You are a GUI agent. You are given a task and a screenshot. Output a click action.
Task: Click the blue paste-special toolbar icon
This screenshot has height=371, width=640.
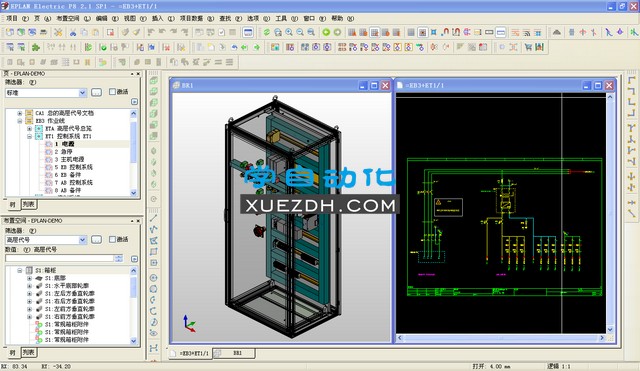click(x=151, y=47)
